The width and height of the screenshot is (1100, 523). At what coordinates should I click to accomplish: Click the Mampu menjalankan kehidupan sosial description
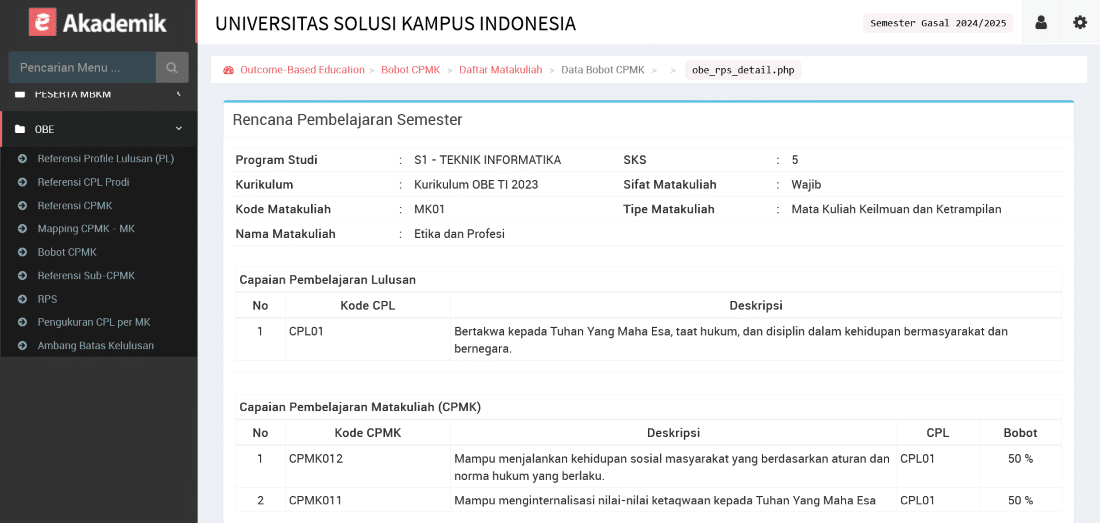click(672, 467)
